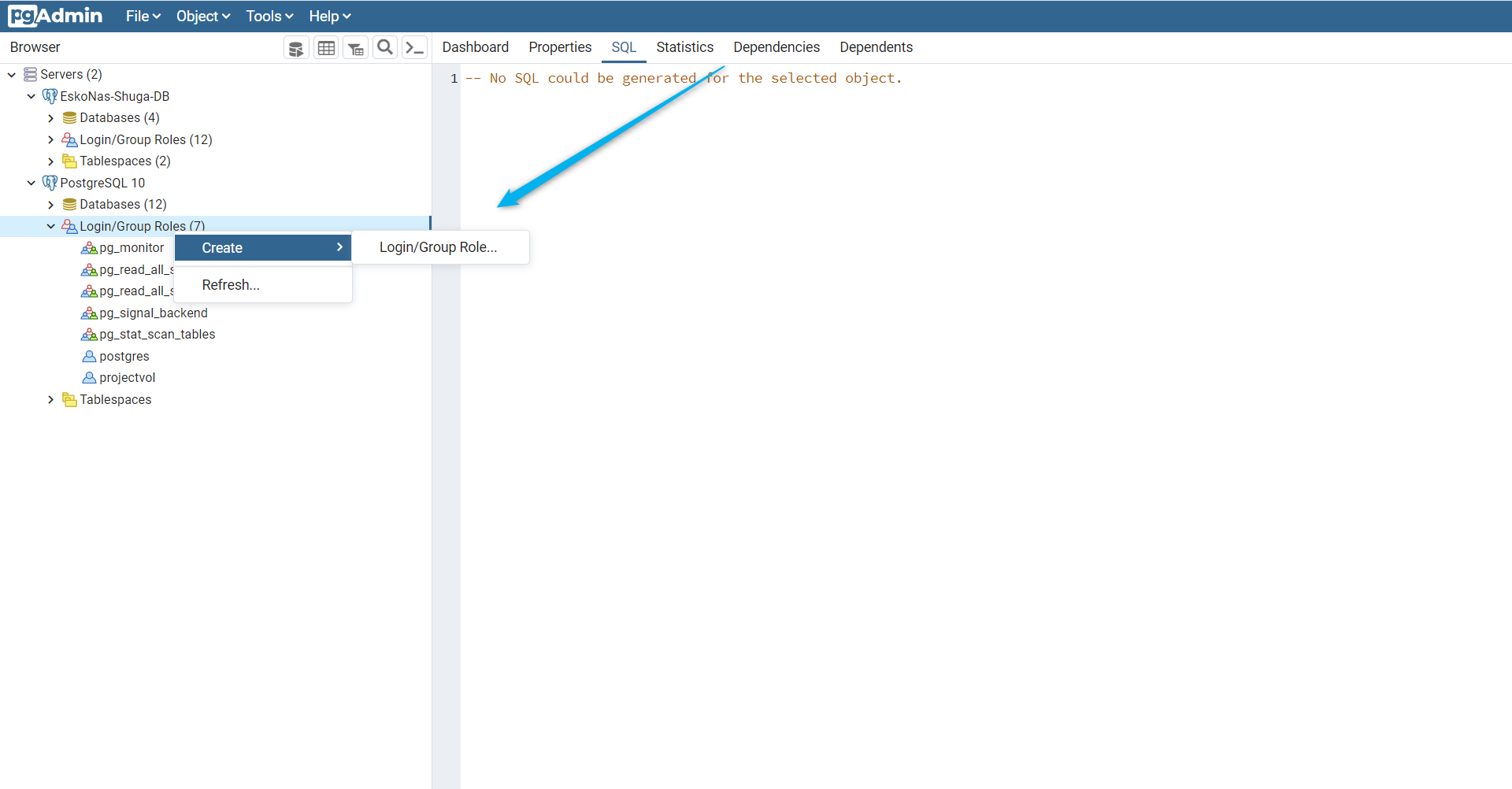1512x789 pixels.
Task: Select the SQL tab
Action: point(624,47)
